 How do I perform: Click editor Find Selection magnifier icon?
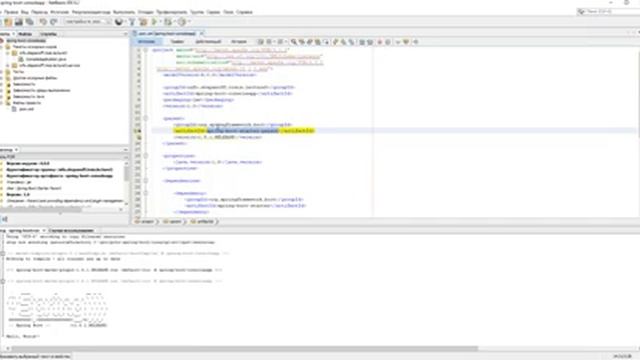[x=293, y=42]
